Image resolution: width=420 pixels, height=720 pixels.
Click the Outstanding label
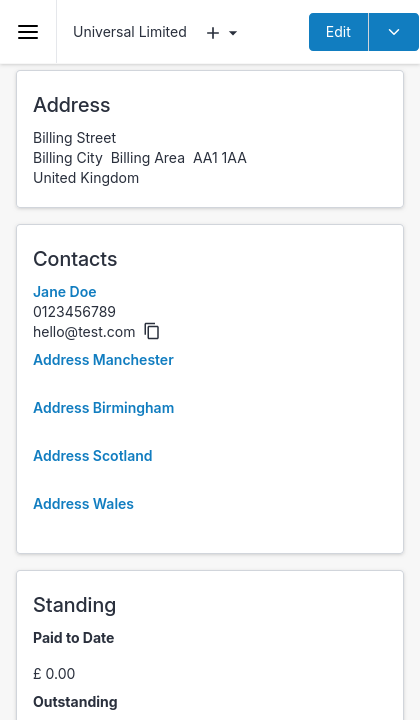[x=75, y=702]
